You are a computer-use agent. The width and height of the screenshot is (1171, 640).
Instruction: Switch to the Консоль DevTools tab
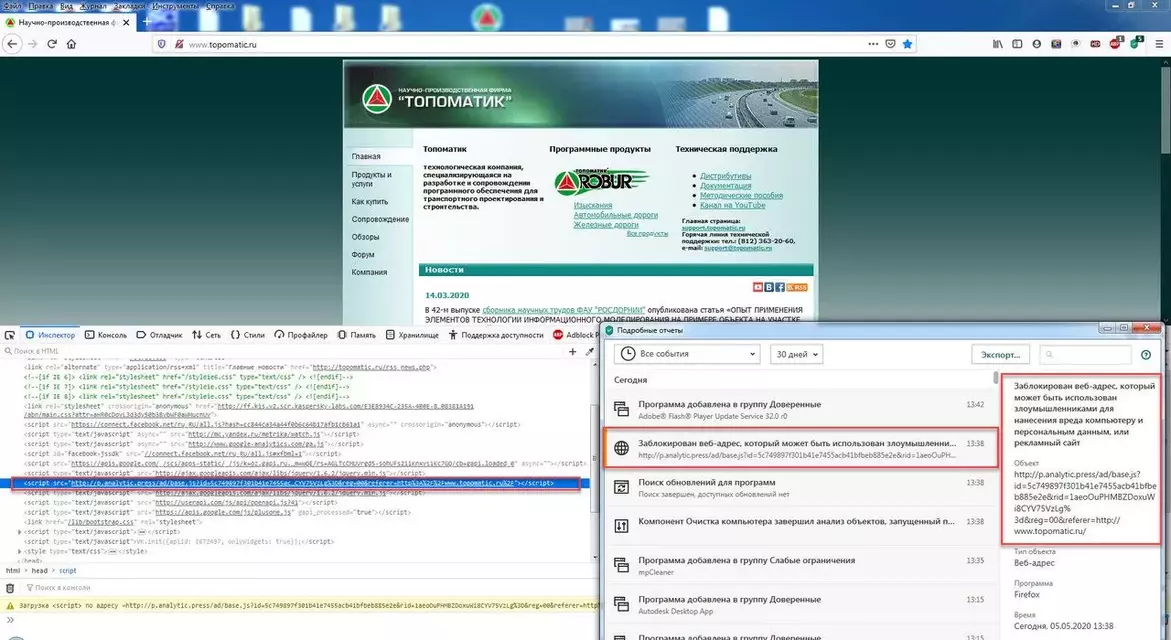106,335
